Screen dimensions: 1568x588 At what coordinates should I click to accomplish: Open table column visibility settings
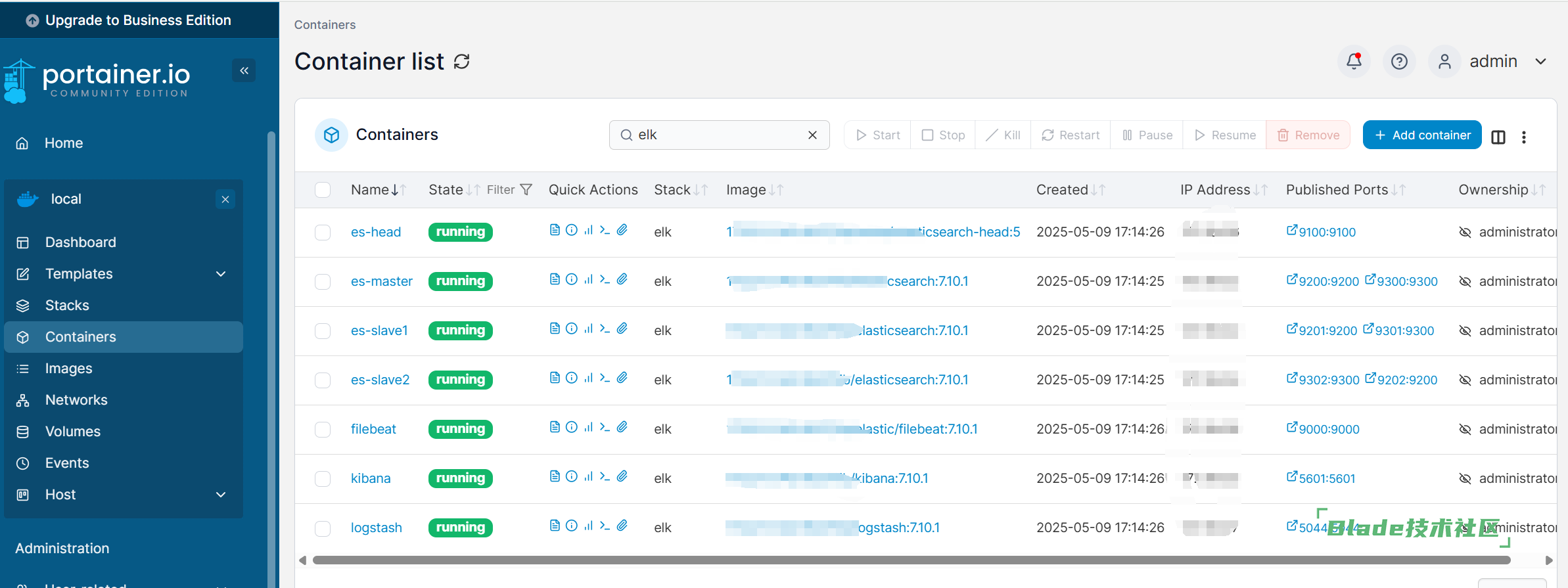(1498, 137)
